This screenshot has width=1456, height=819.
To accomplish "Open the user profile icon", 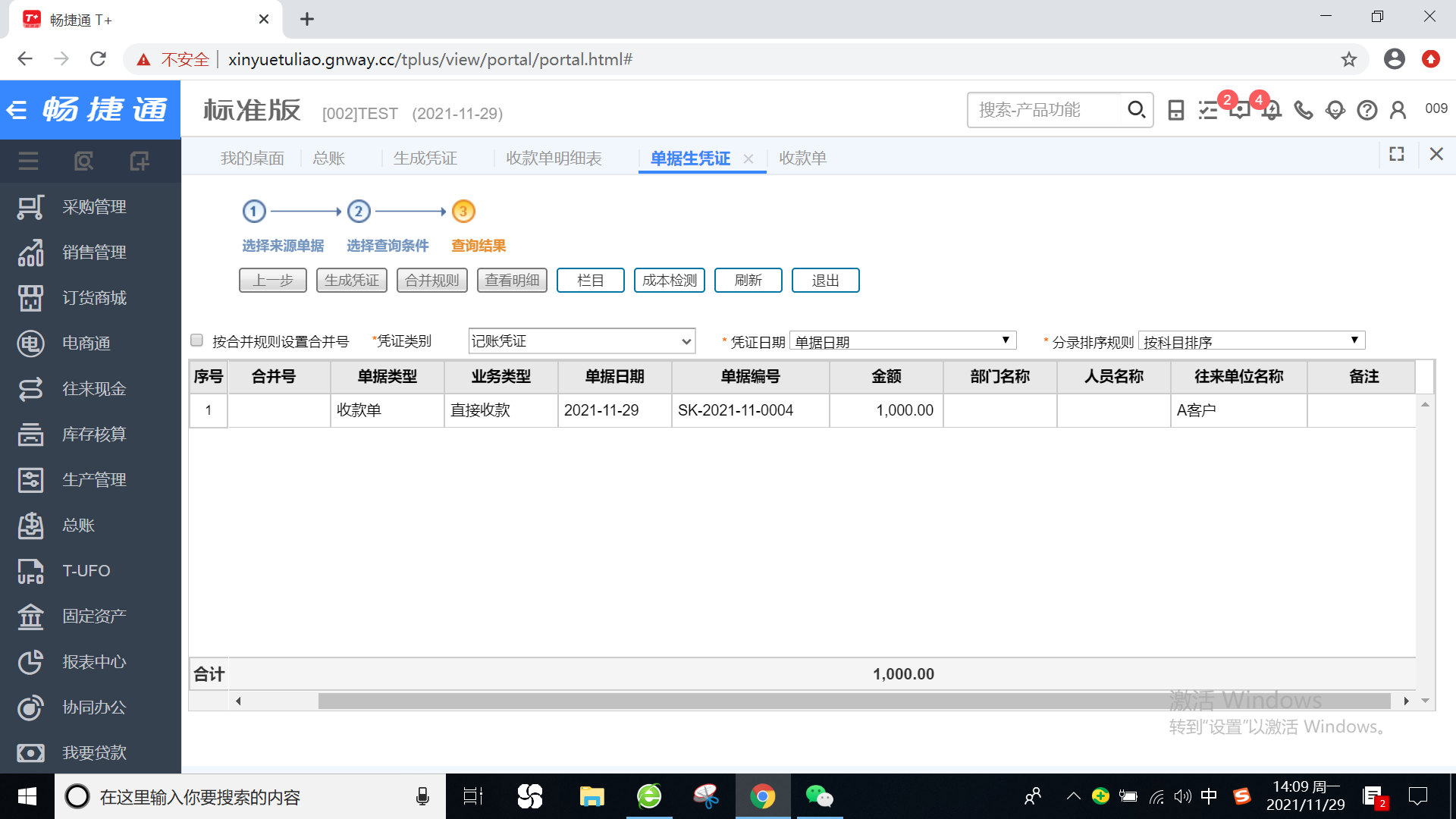I will pos(1398,111).
